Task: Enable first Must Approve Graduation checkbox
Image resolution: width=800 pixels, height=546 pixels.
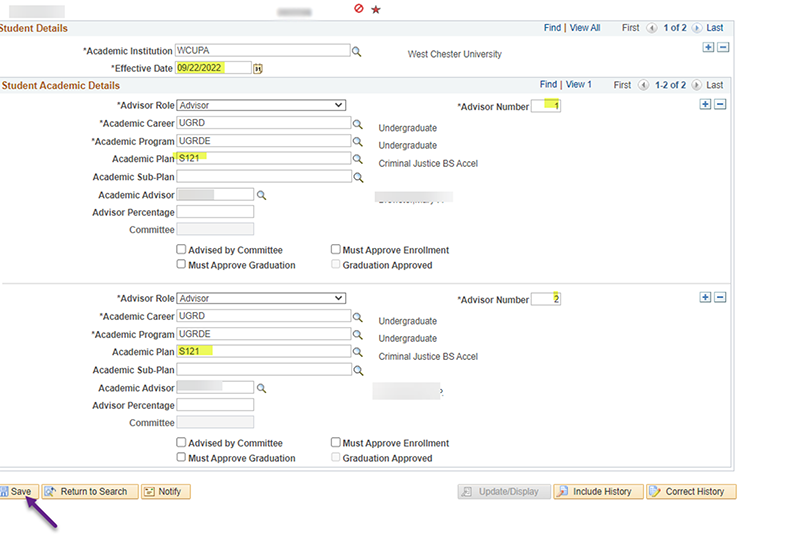Action: point(181,265)
